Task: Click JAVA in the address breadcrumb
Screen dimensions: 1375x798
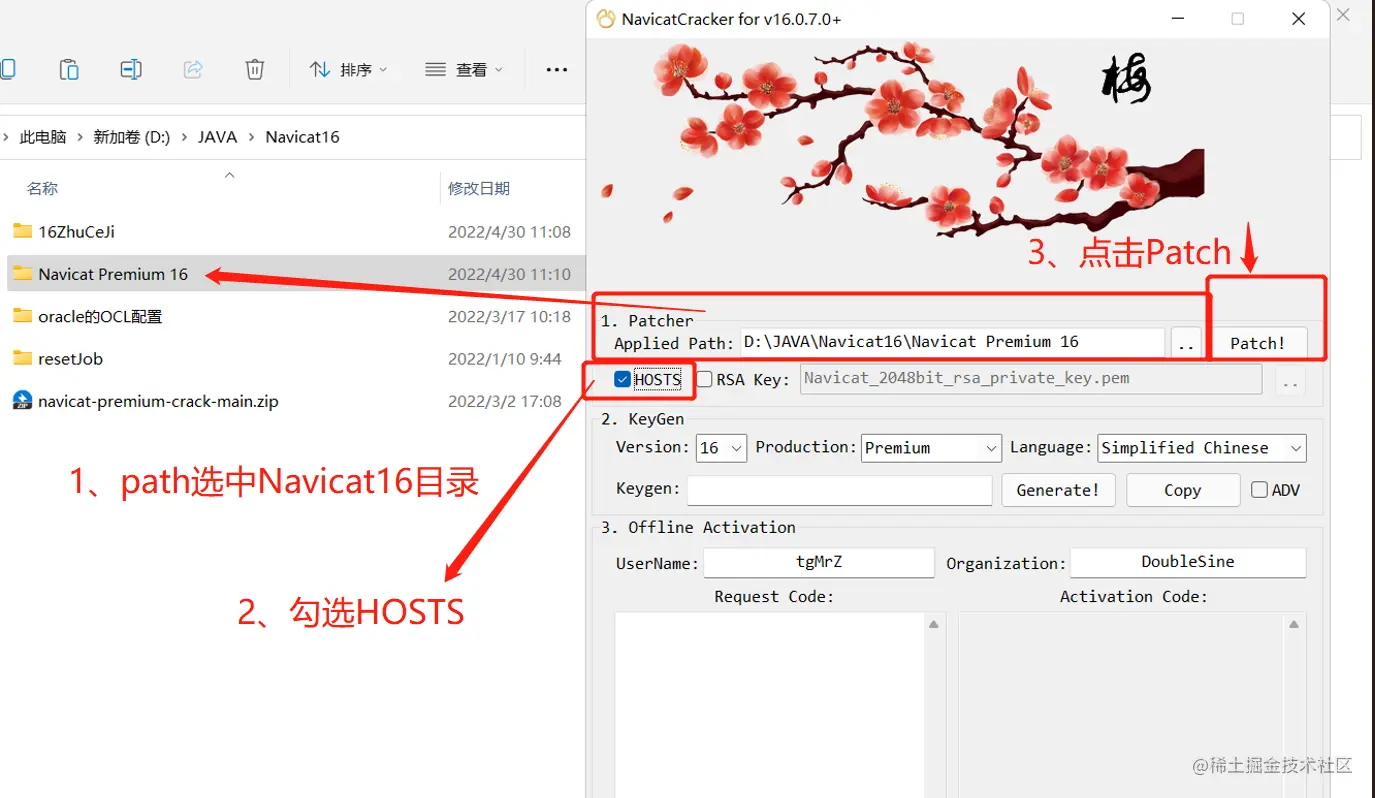Action: [x=218, y=137]
